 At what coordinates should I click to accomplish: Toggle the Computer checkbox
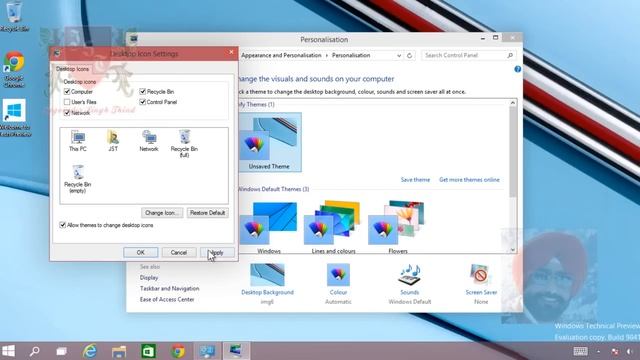click(67, 92)
